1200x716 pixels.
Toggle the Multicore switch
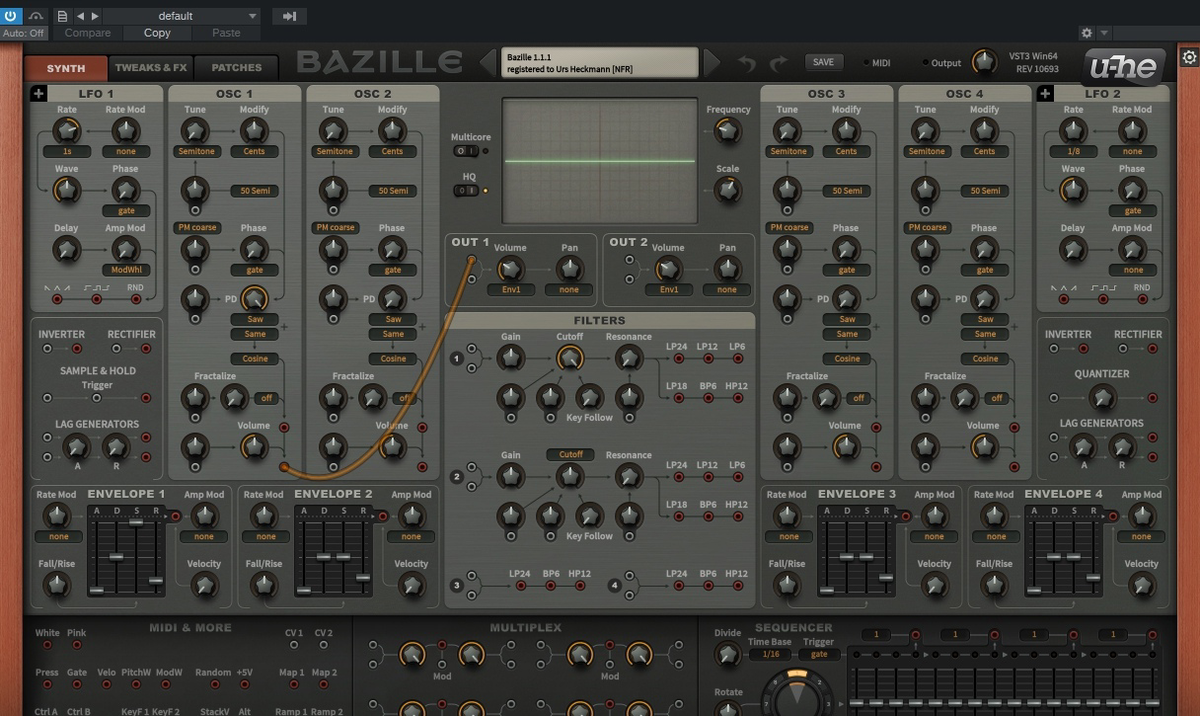tap(465, 151)
